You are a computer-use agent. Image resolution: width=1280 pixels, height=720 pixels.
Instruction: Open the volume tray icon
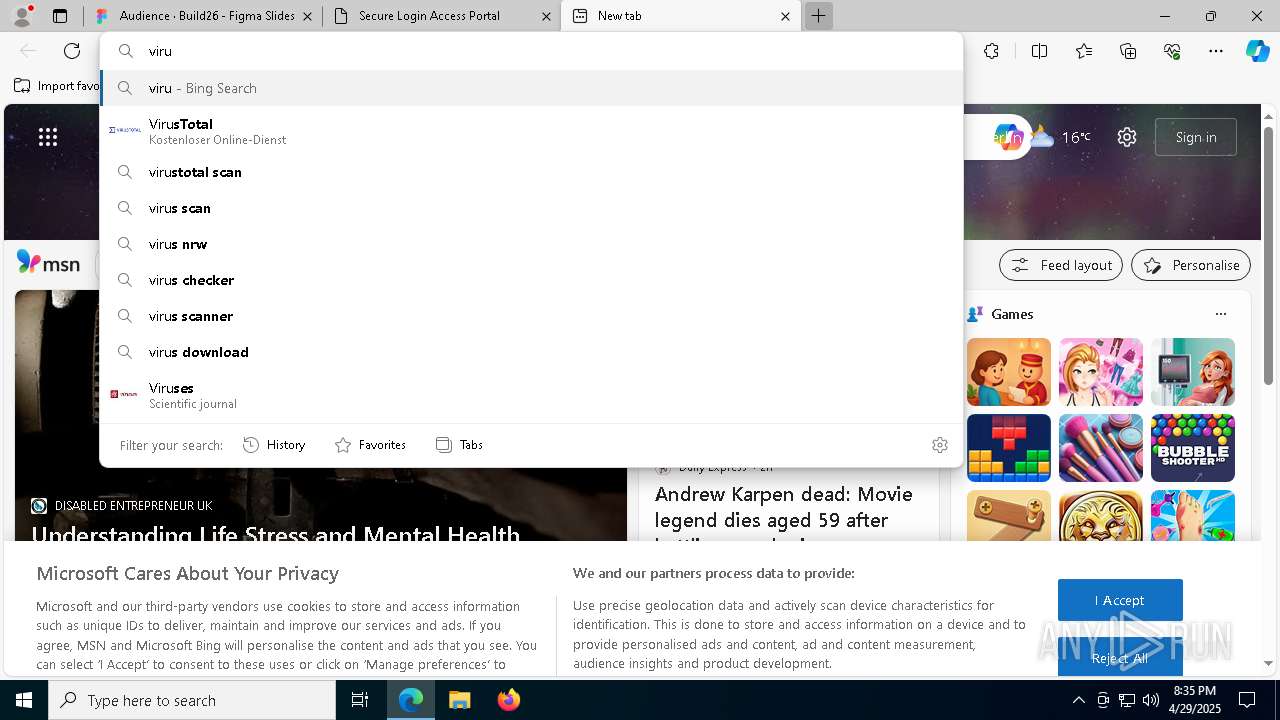pos(1151,700)
